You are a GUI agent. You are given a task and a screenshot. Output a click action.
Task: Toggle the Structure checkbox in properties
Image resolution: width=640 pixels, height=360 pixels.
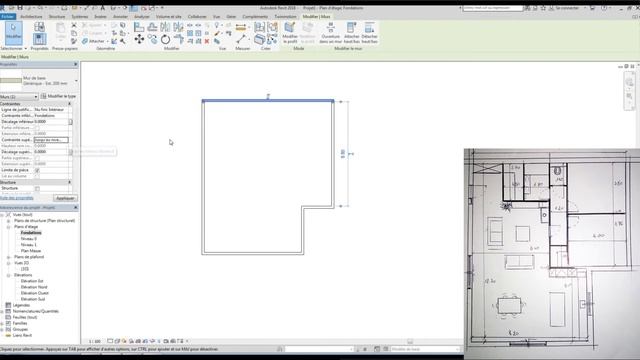tap(37, 189)
